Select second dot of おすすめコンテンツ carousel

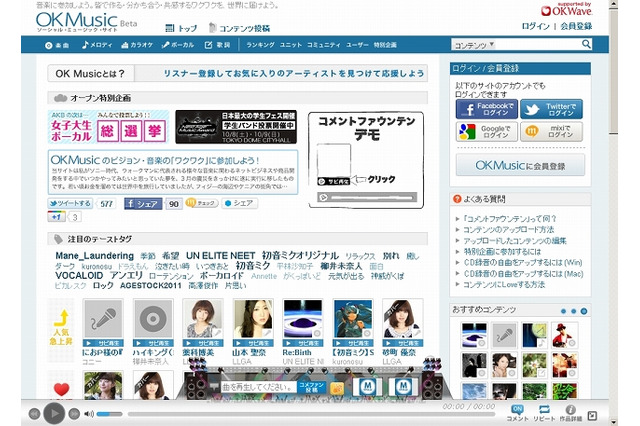(573, 311)
